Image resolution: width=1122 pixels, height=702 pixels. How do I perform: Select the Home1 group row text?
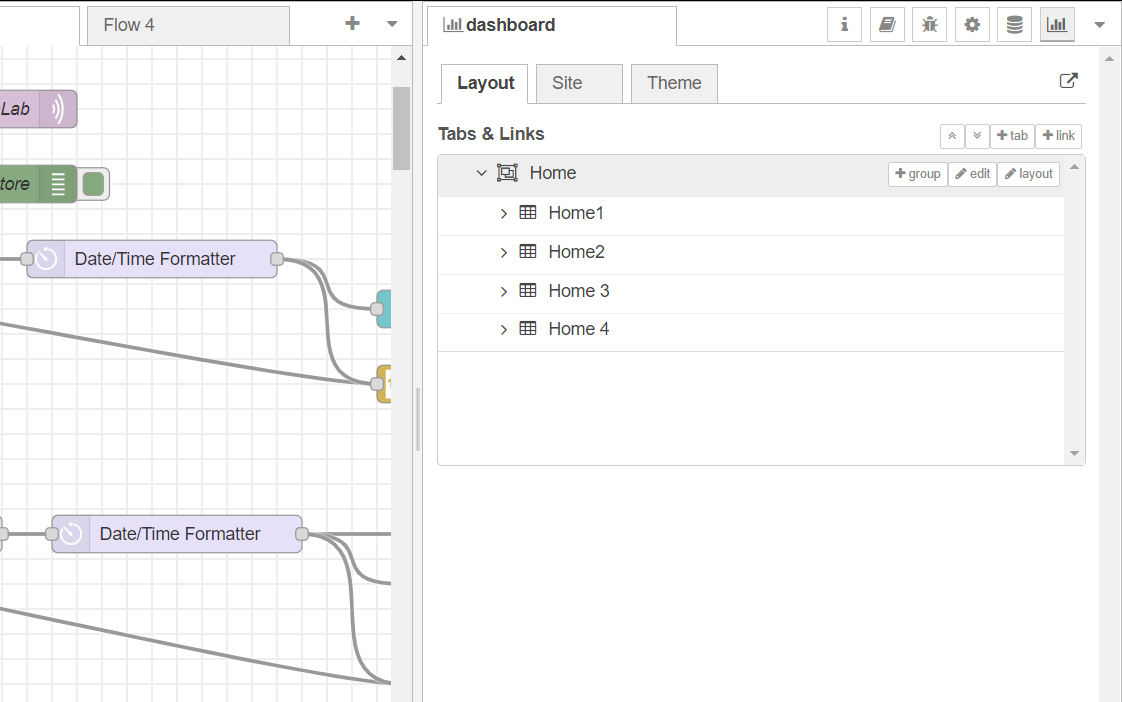pyautogui.click(x=576, y=213)
